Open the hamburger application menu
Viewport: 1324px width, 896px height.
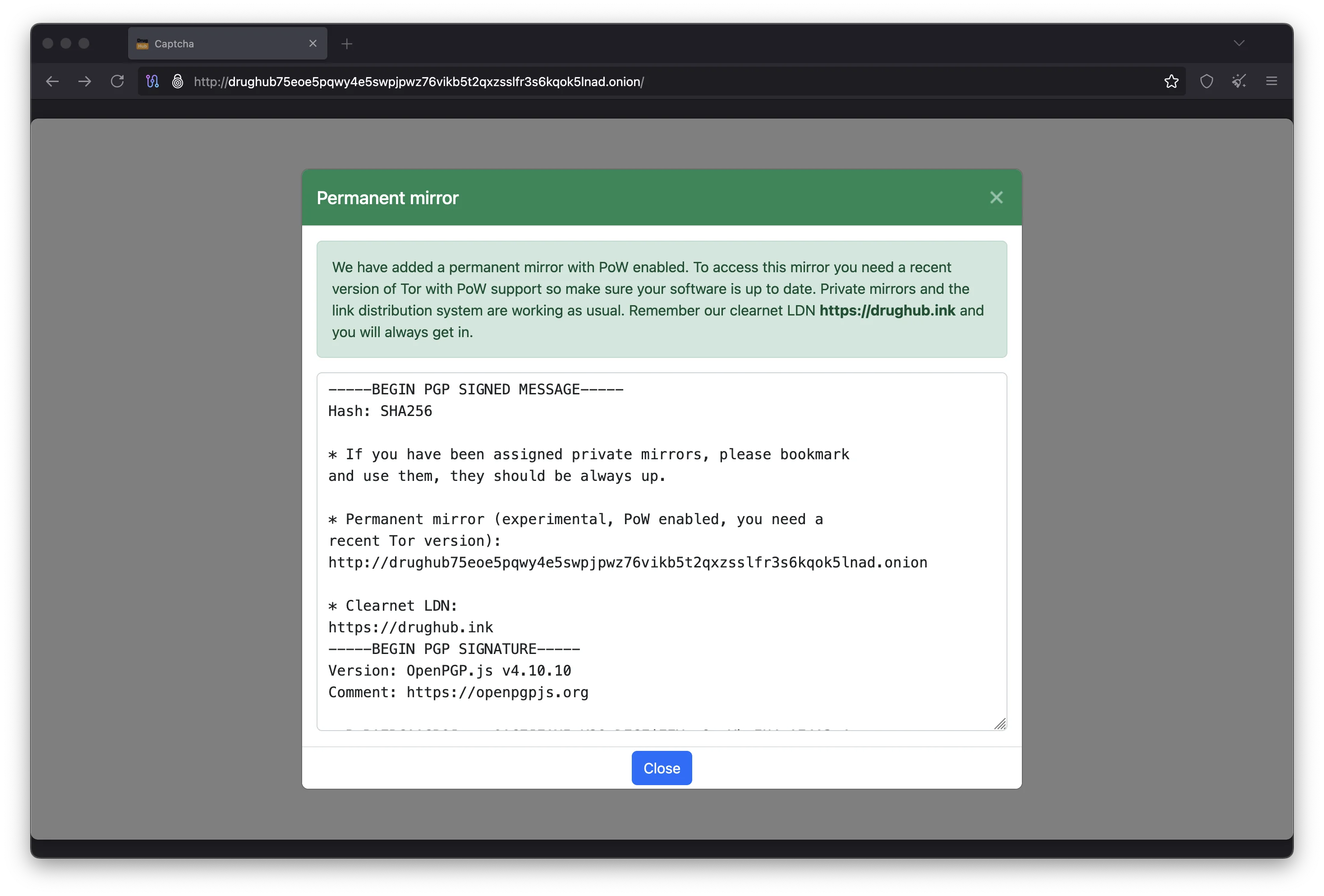click(1272, 82)
